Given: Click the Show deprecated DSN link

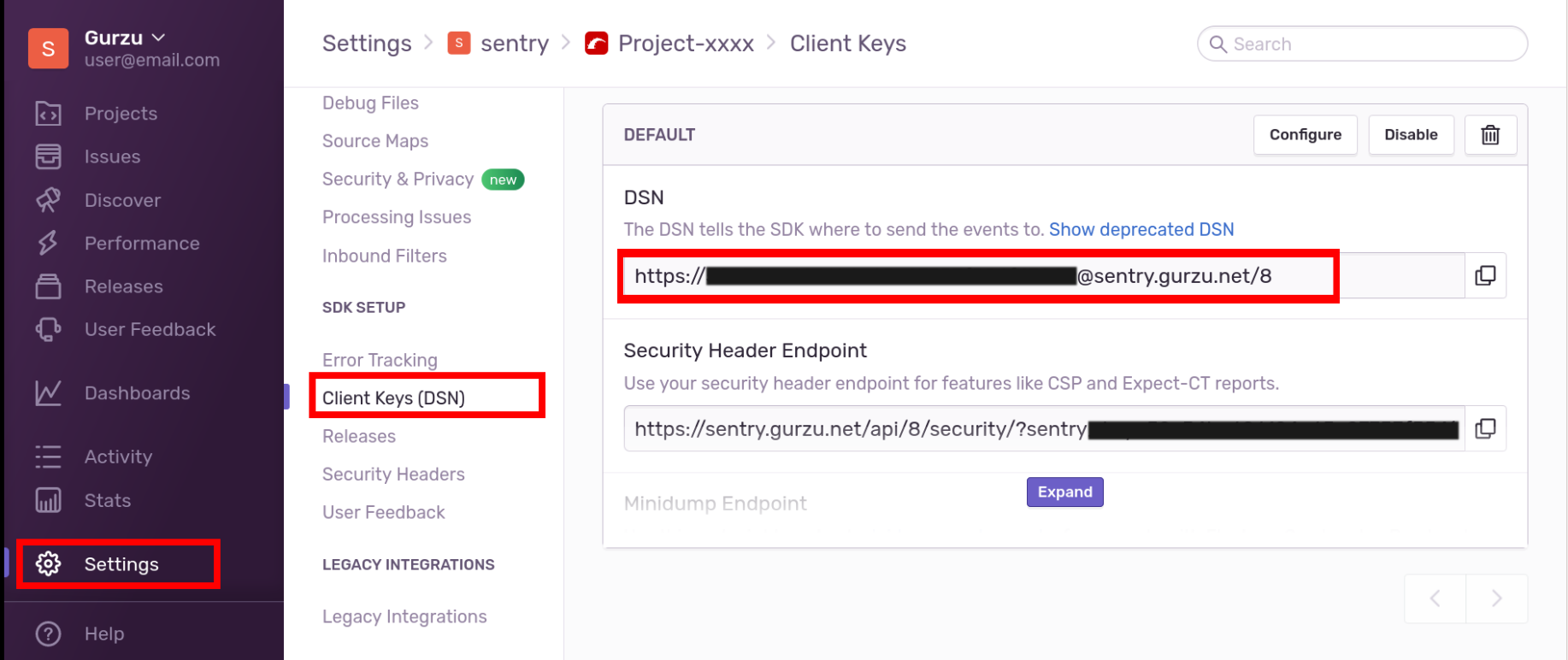Looking at the screenshot, I should [1141, 230].
